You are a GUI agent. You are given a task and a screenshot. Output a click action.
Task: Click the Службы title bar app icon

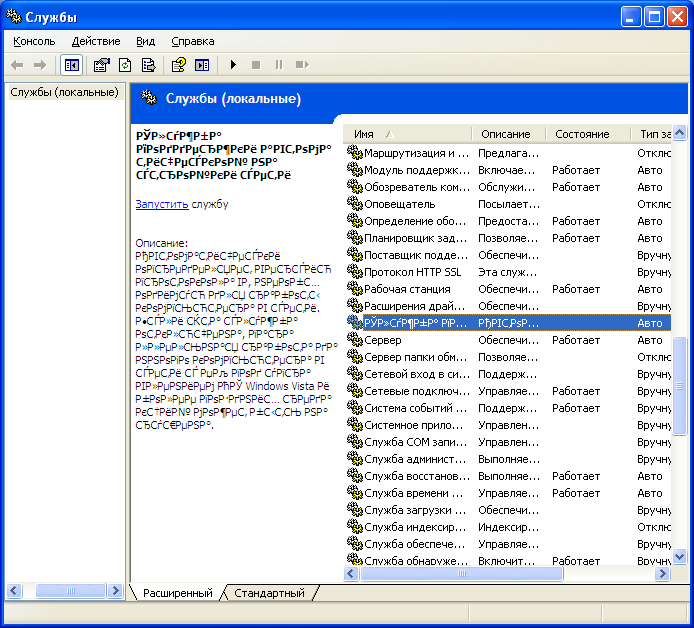pos(14,17)
